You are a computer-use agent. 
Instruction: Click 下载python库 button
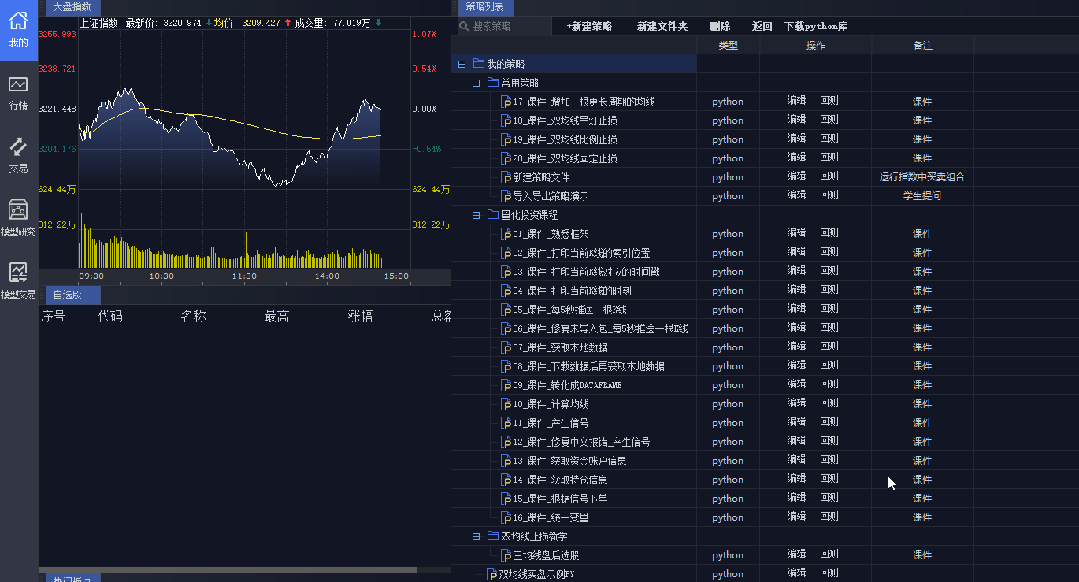815,26
